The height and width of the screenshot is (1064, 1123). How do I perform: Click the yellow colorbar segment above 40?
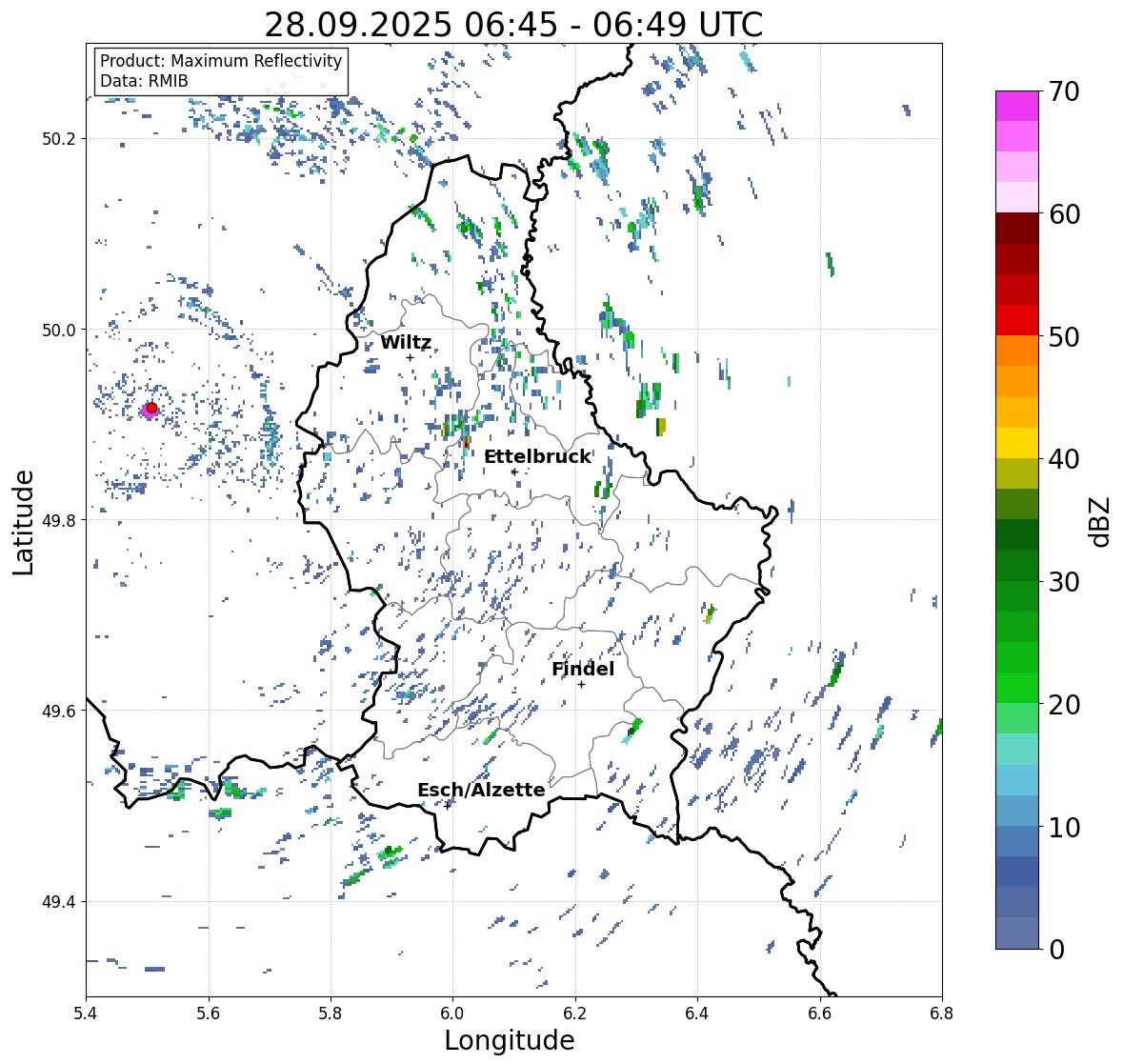pos(1017,443)
